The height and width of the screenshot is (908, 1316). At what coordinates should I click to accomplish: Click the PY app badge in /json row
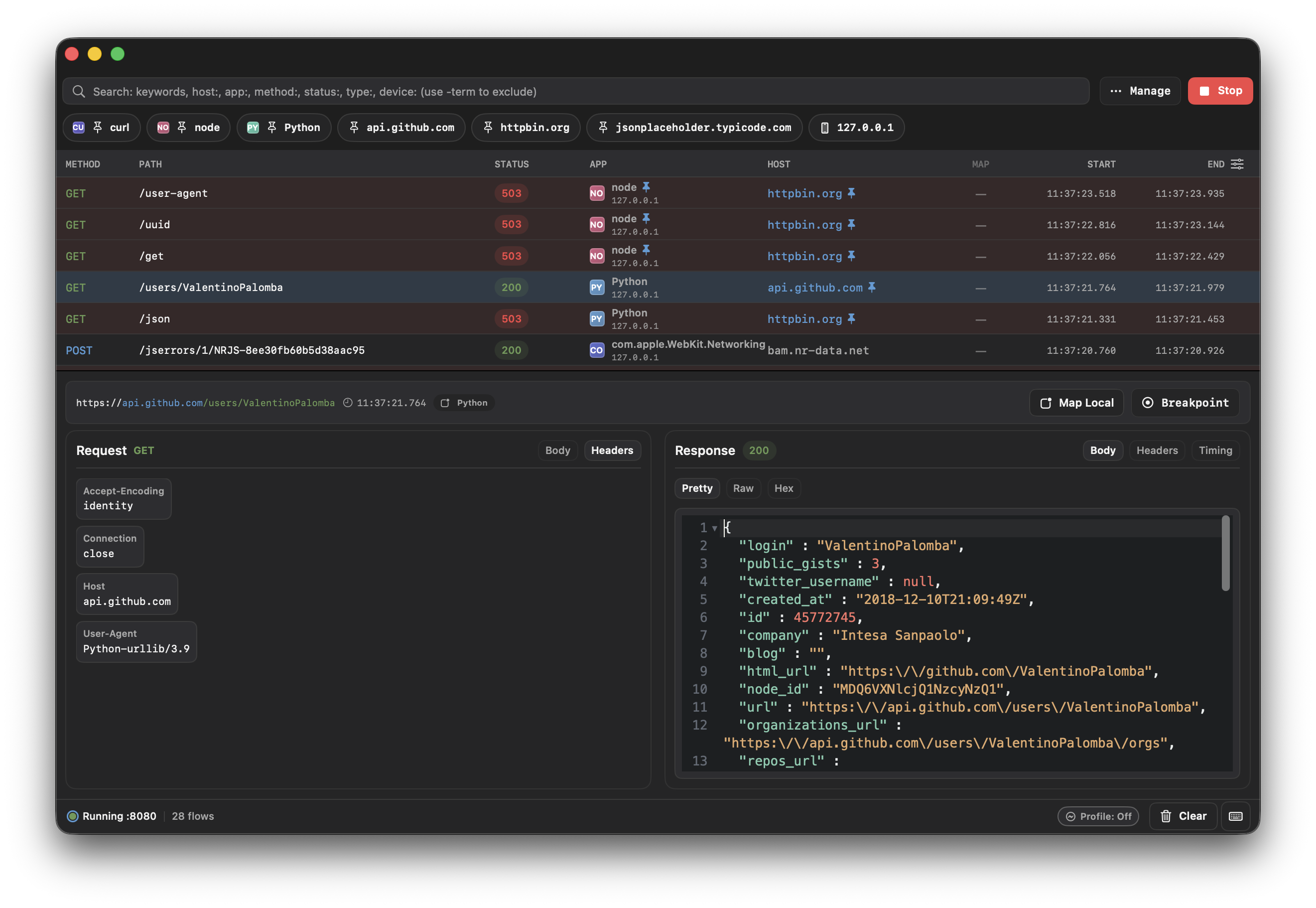click(596, 318)
